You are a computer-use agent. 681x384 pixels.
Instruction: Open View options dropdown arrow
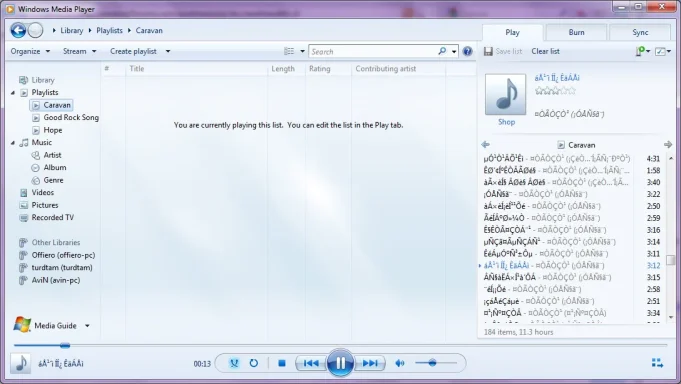pyautogui.click(x=302, y=51)
